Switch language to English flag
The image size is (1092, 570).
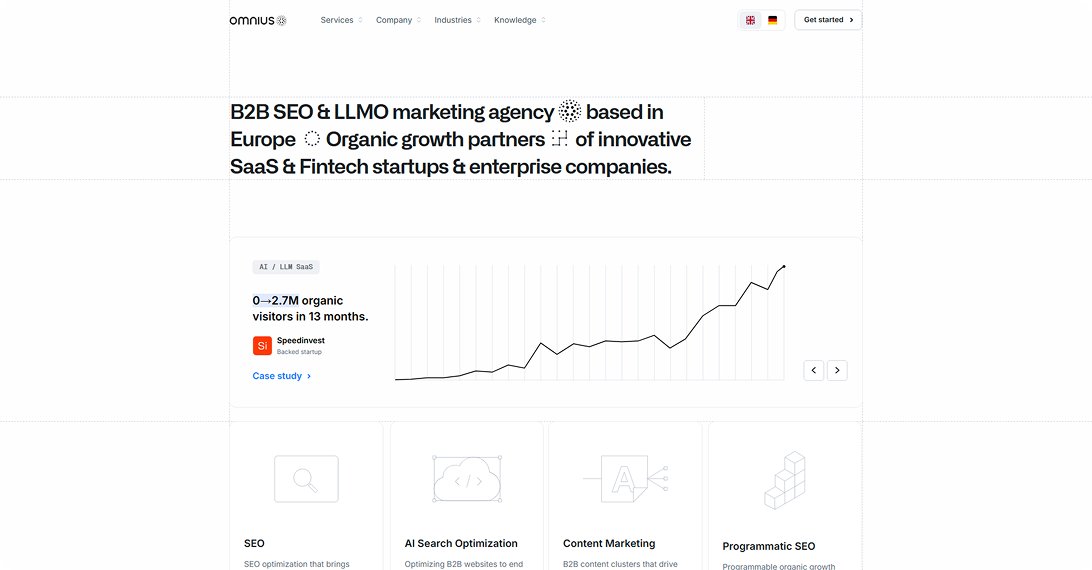pos(750,20)
